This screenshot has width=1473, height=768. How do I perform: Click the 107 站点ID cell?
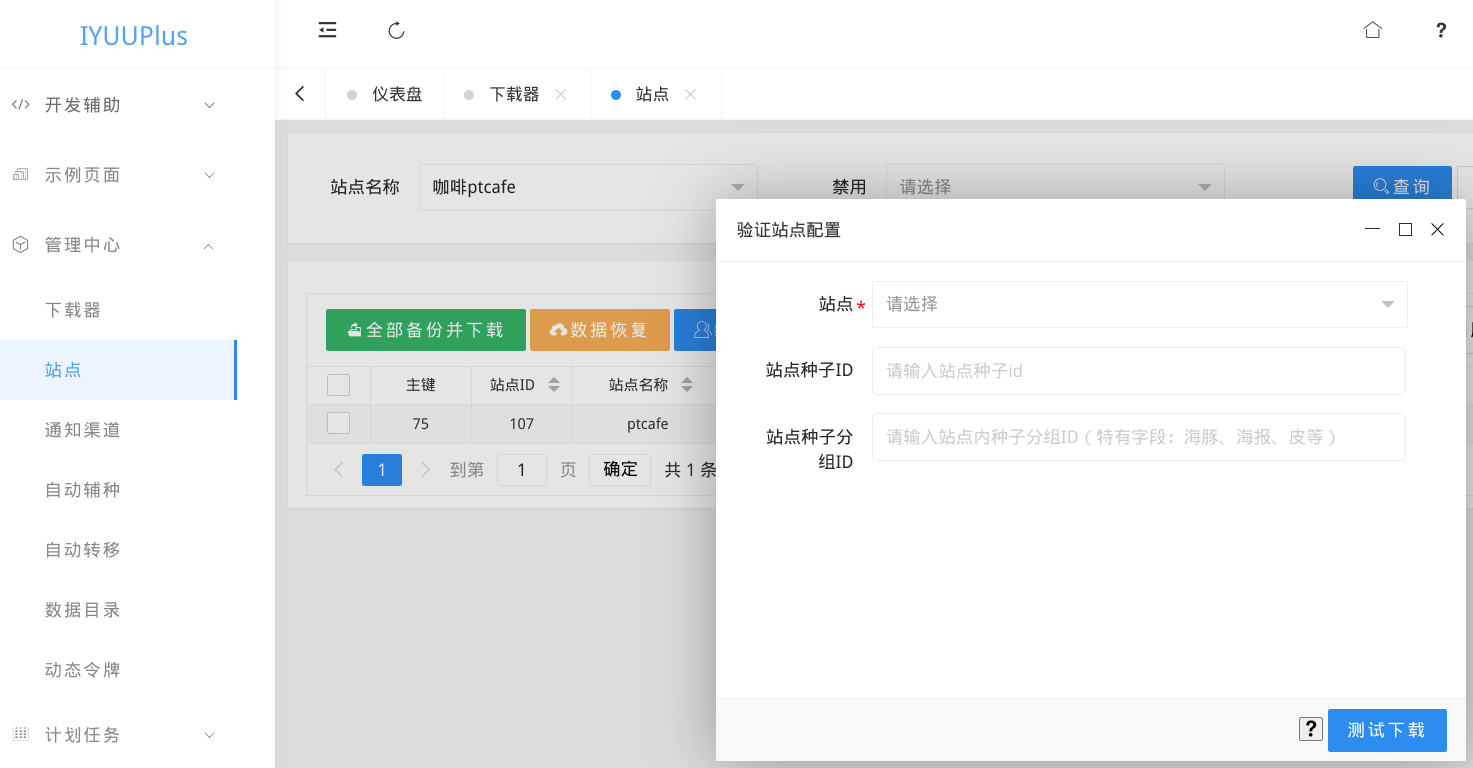521,424
